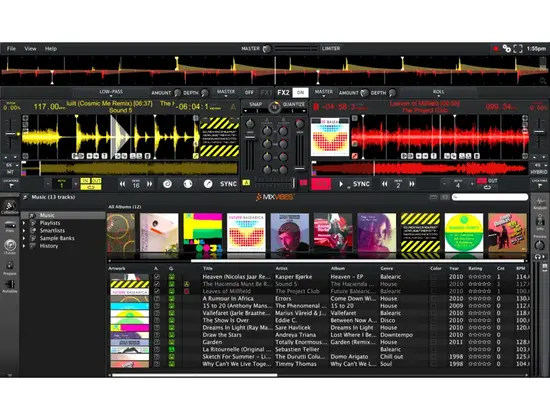This screenshot has height=420, width=550.
Task: Sort tracks by Title column header
Action: (208, 268)
